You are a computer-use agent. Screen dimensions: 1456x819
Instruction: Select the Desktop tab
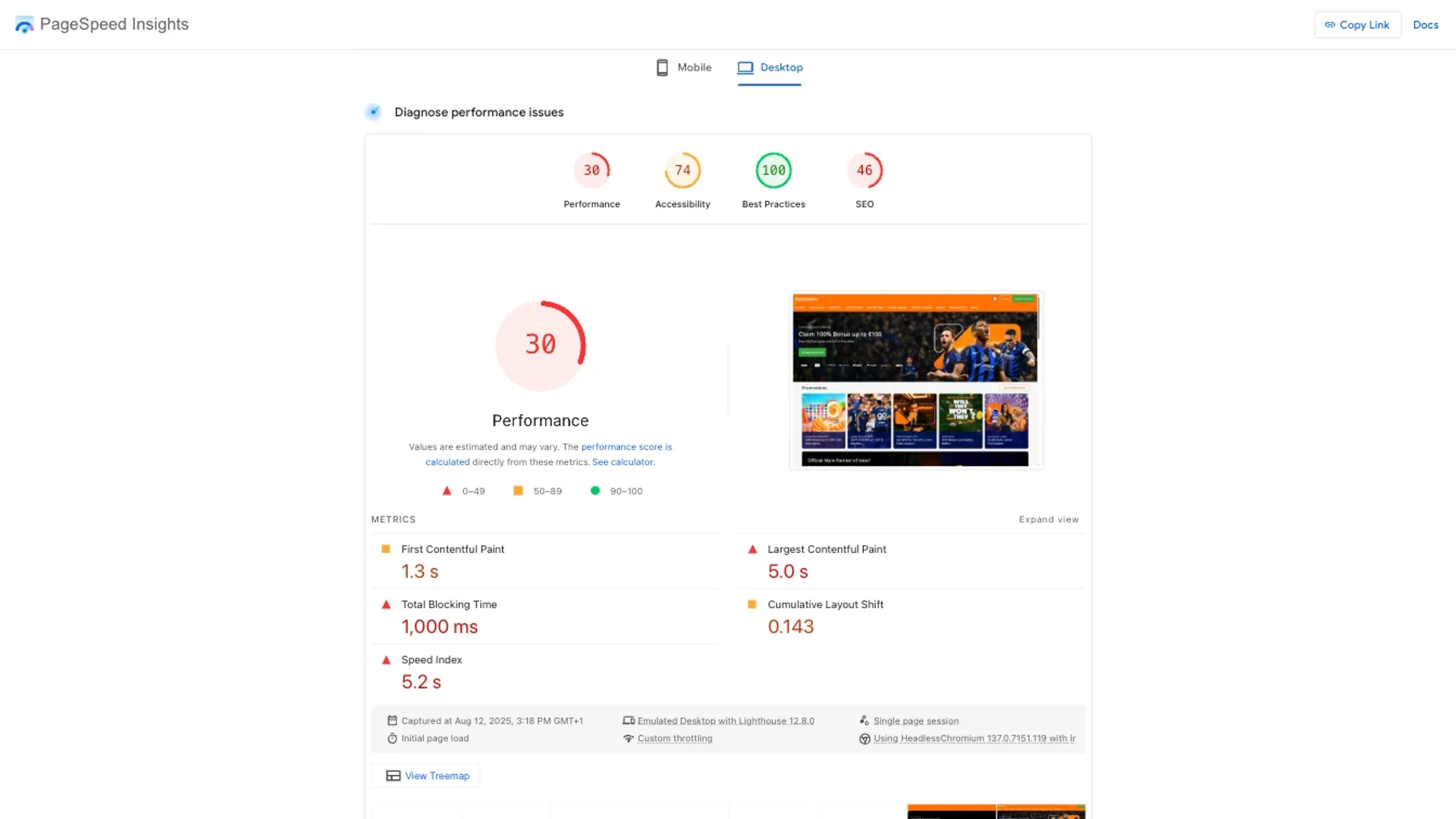770,68
